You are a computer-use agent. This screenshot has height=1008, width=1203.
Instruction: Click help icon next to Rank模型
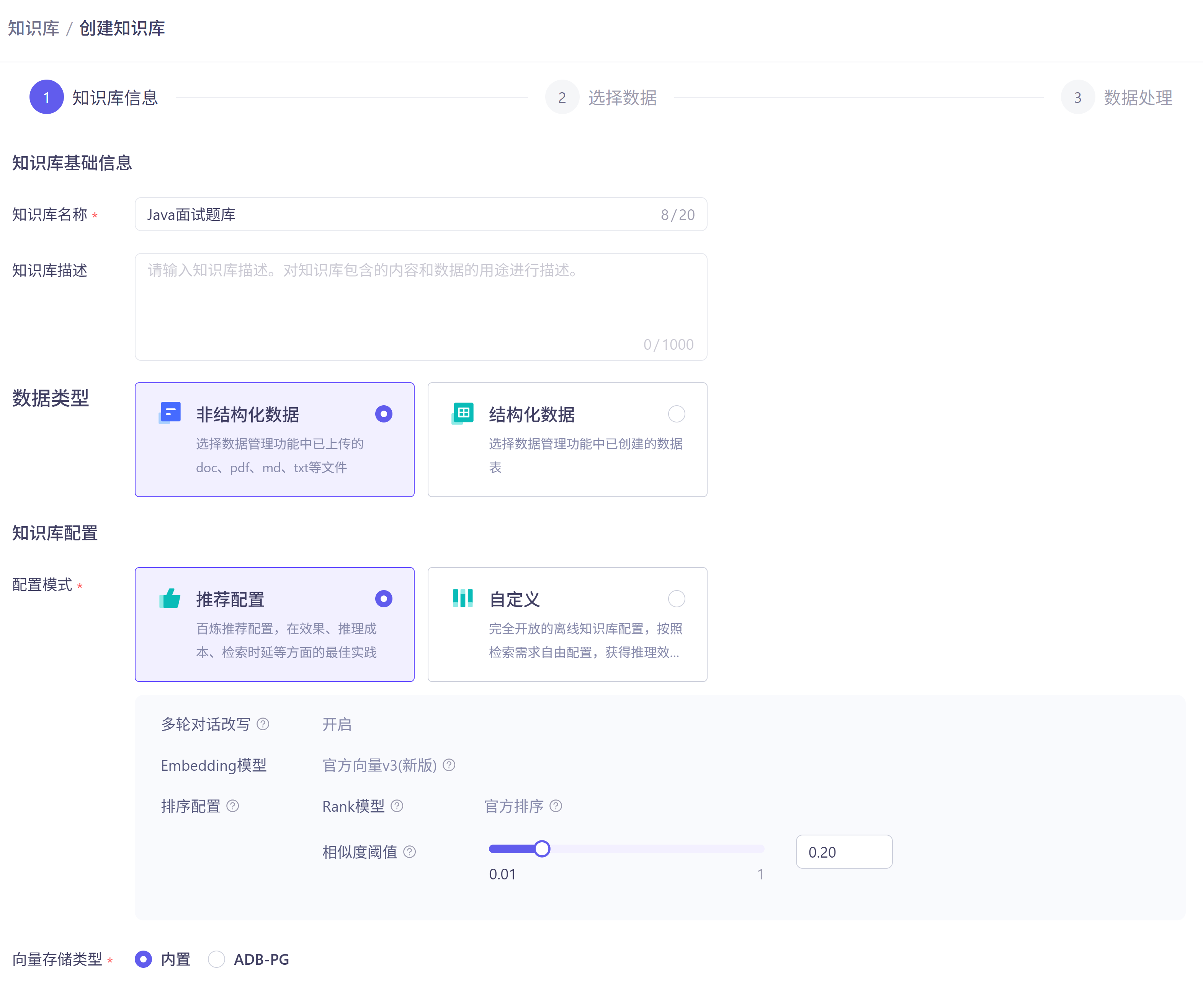click(397, 806)
